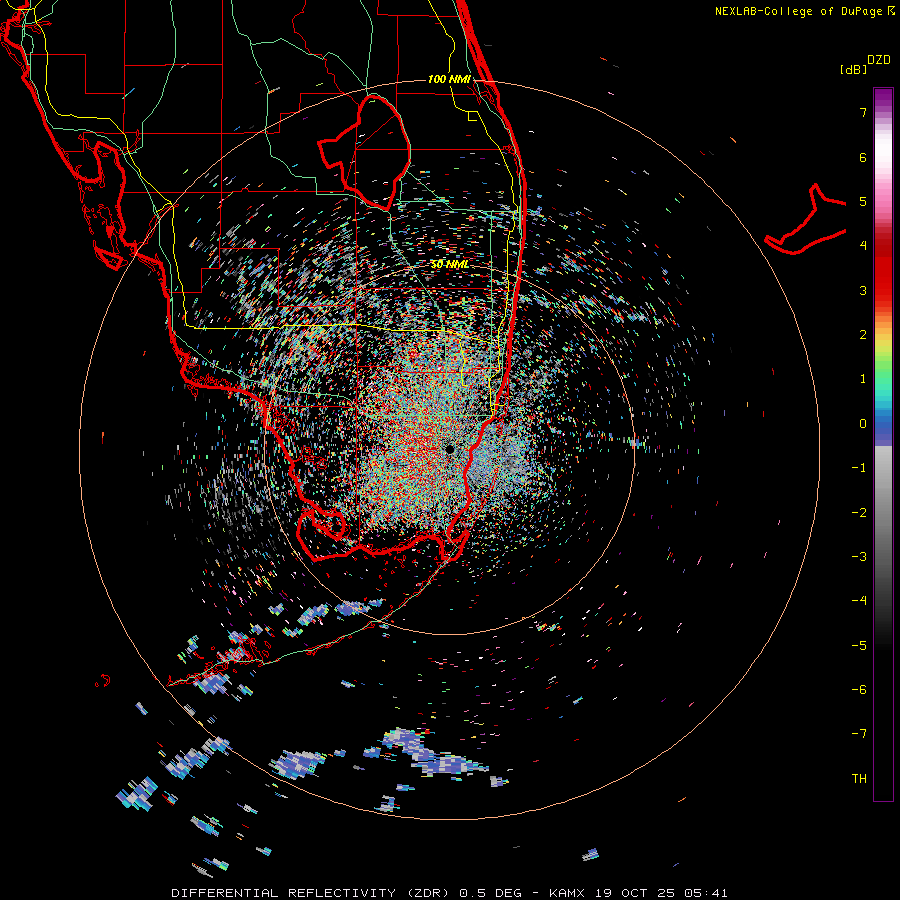This screenshot has width=900, height=900.
Task: Click the 50 NMI range ring label
Action: (x=449, y=265)
